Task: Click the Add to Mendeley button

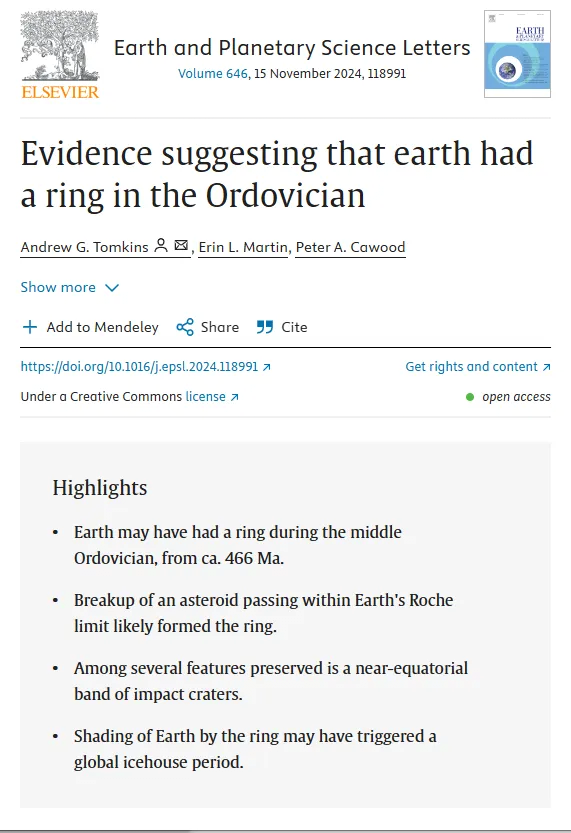Action: [91, 327]
